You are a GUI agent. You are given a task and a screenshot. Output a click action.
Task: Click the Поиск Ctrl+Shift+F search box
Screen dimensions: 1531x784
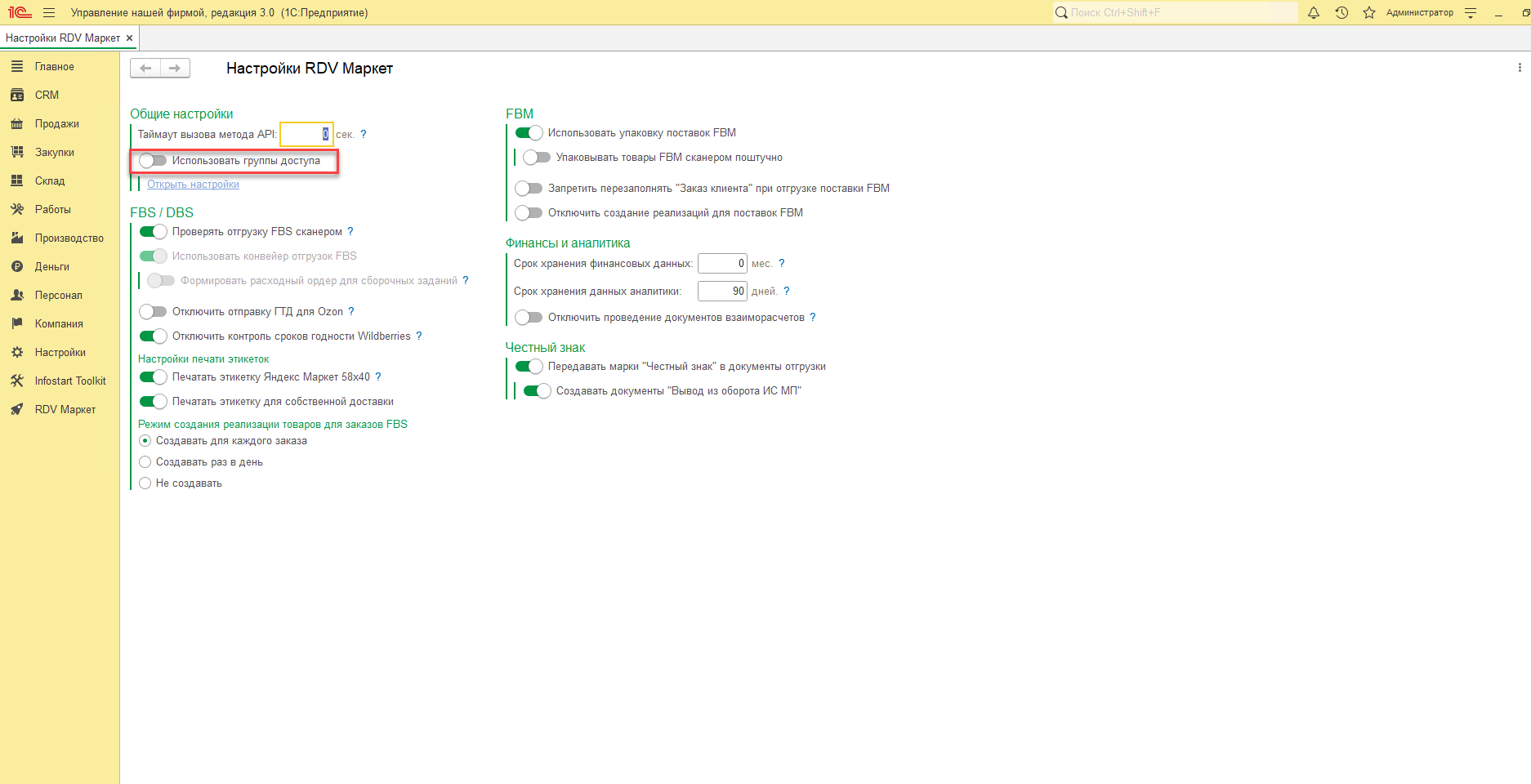(x=1175, y=12)
